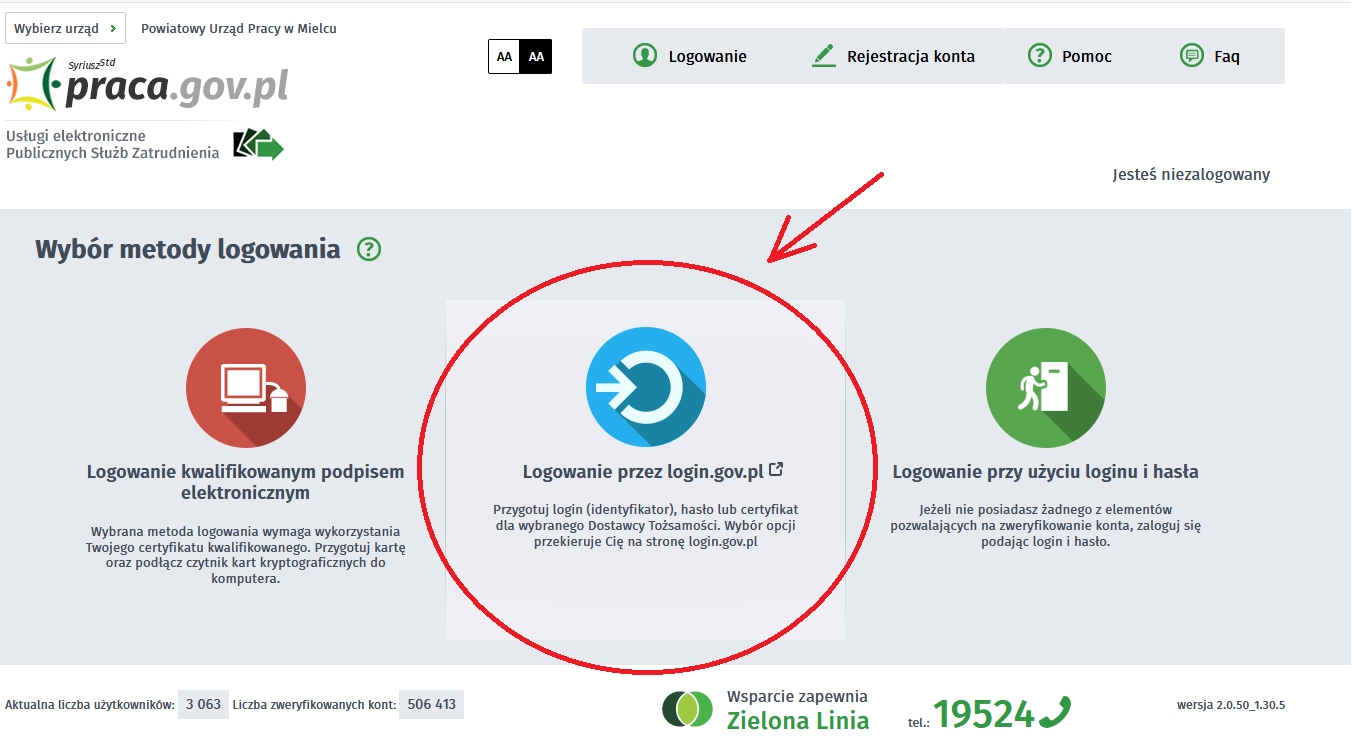Click the 'Wybór metody logowania' heading
1354x740 pixels.
coord(188,249)
